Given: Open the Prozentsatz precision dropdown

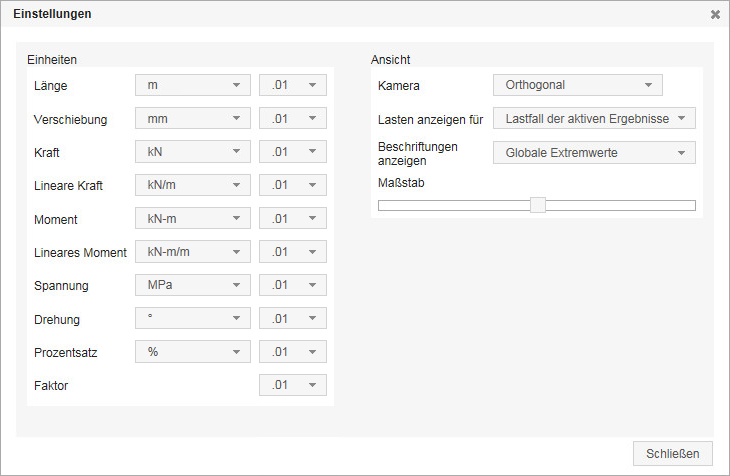Looking at the screenshot, I should pyautogui.click(x=293, y=352).
